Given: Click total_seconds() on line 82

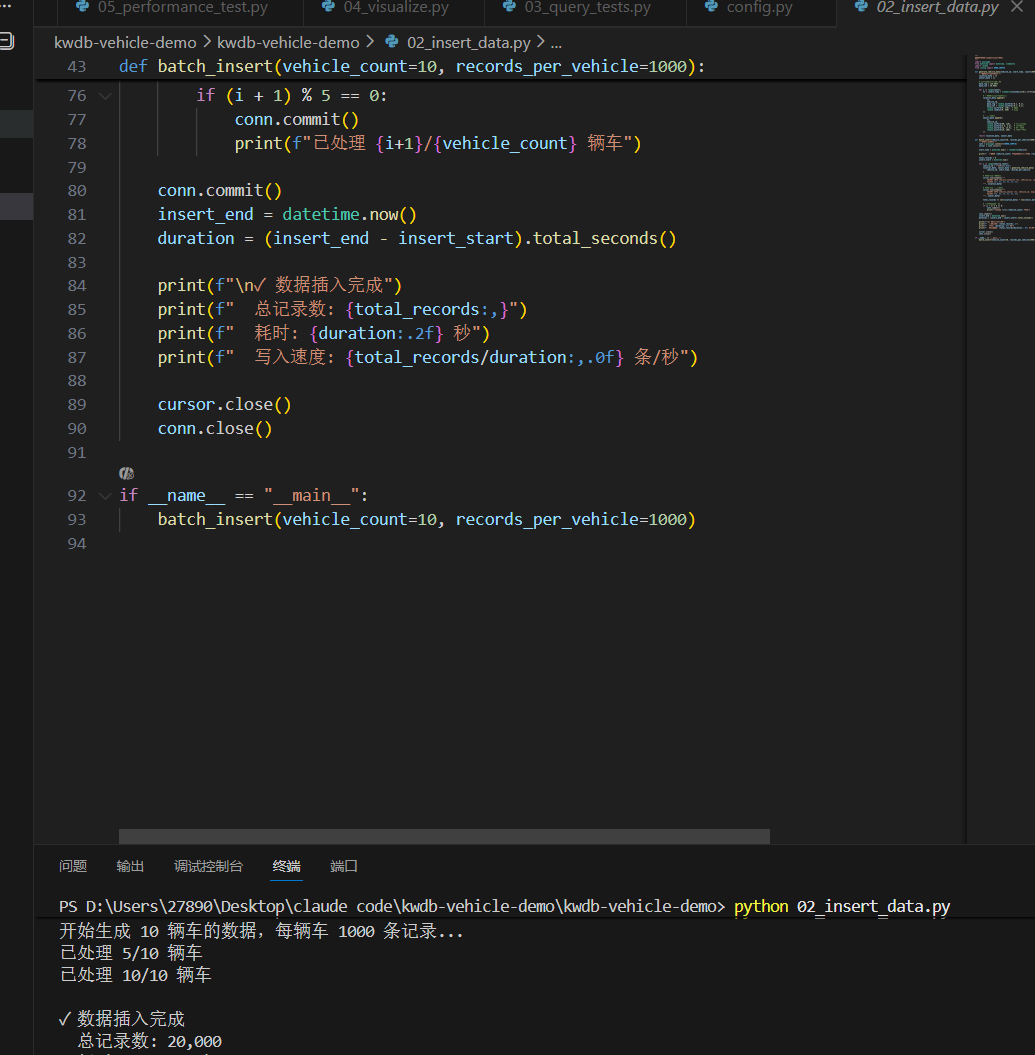Looking at the screenshot, I should (x=604, y=239).
